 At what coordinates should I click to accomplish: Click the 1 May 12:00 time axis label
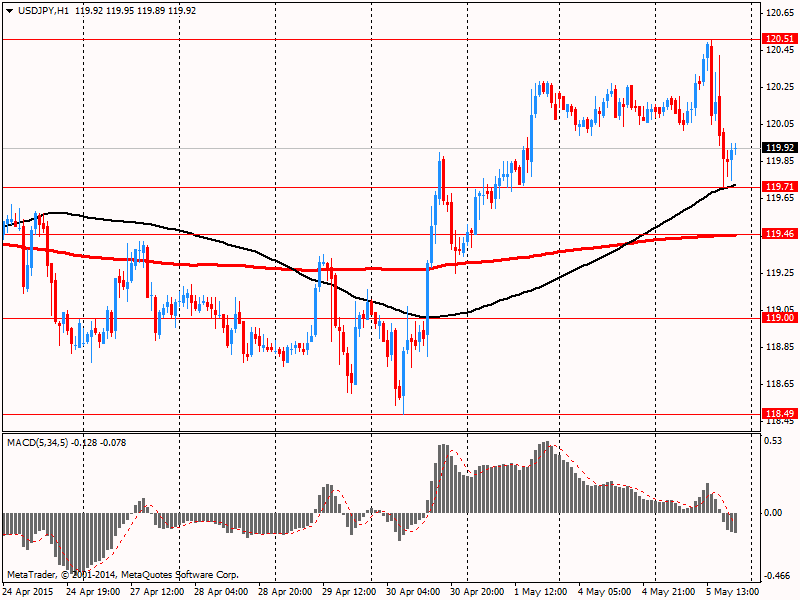click(x=541, y=592)
